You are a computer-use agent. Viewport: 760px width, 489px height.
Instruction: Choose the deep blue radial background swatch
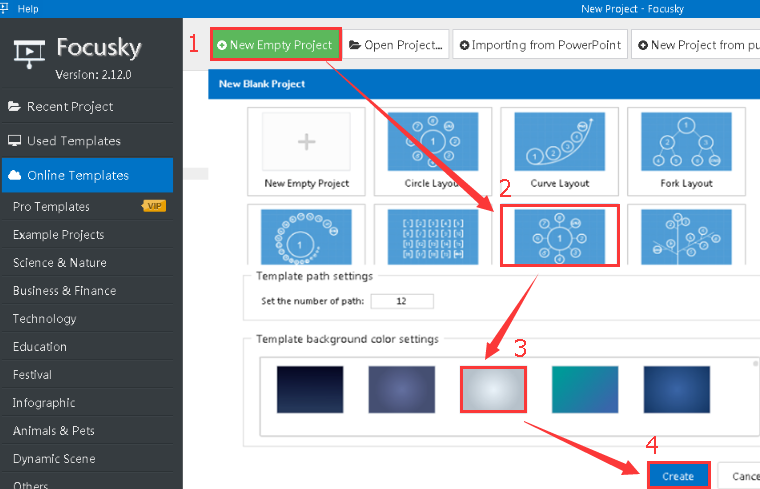(677, 389)
